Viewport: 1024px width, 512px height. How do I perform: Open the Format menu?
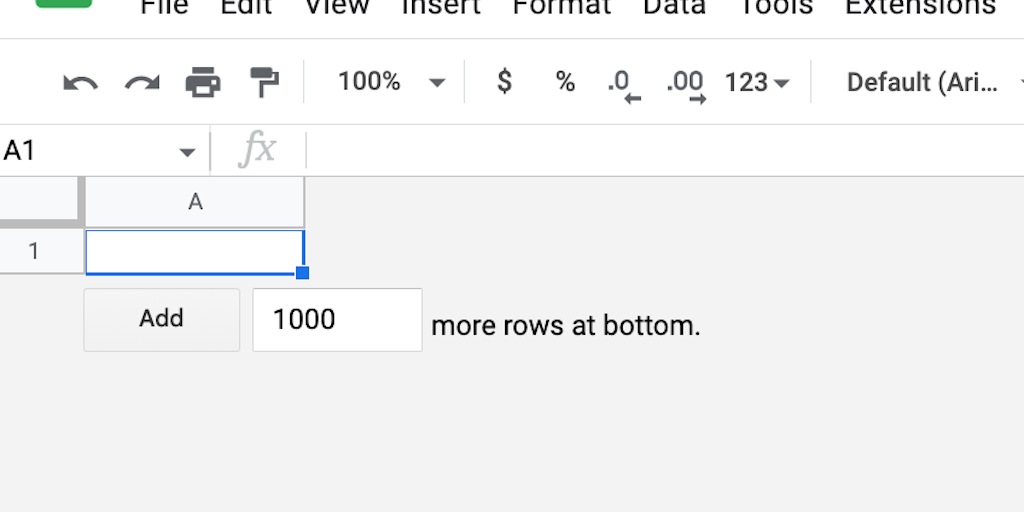click(x=561, y=8)
